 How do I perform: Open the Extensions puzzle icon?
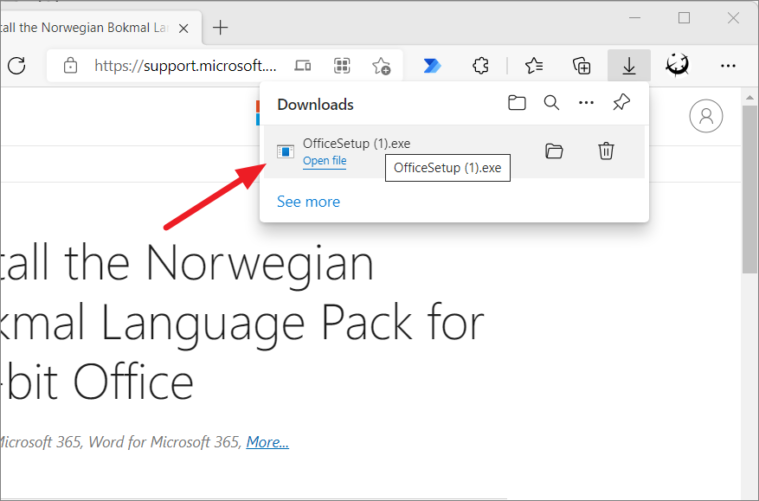480,65
